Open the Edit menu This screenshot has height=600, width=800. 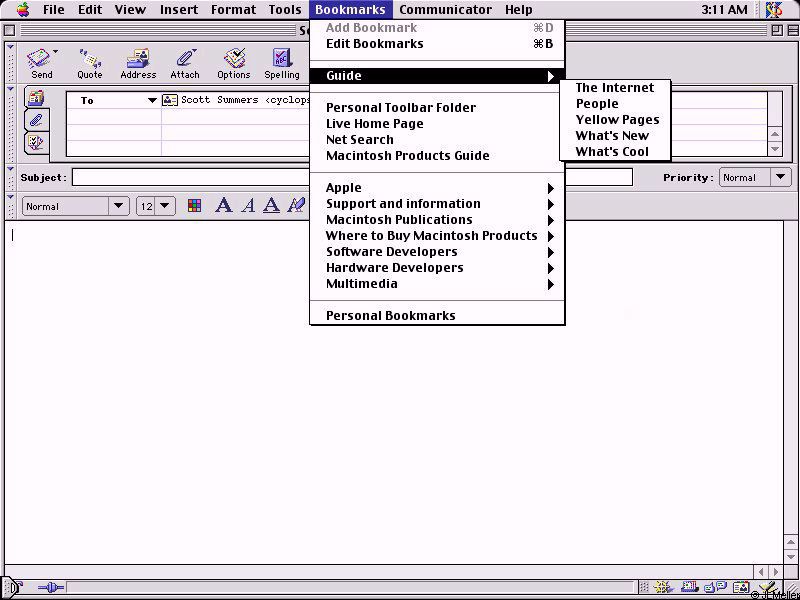pos(90,10)
